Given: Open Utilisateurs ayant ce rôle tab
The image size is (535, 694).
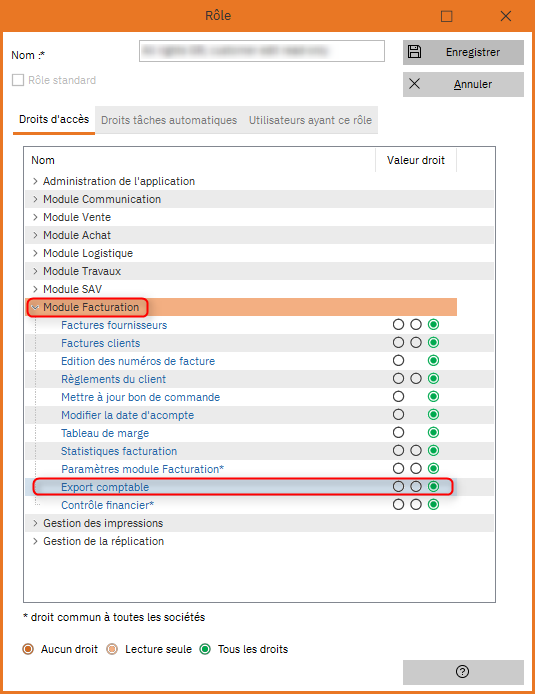Looking at the screenshot, I should pyautogui.click(x=310, y=120).
